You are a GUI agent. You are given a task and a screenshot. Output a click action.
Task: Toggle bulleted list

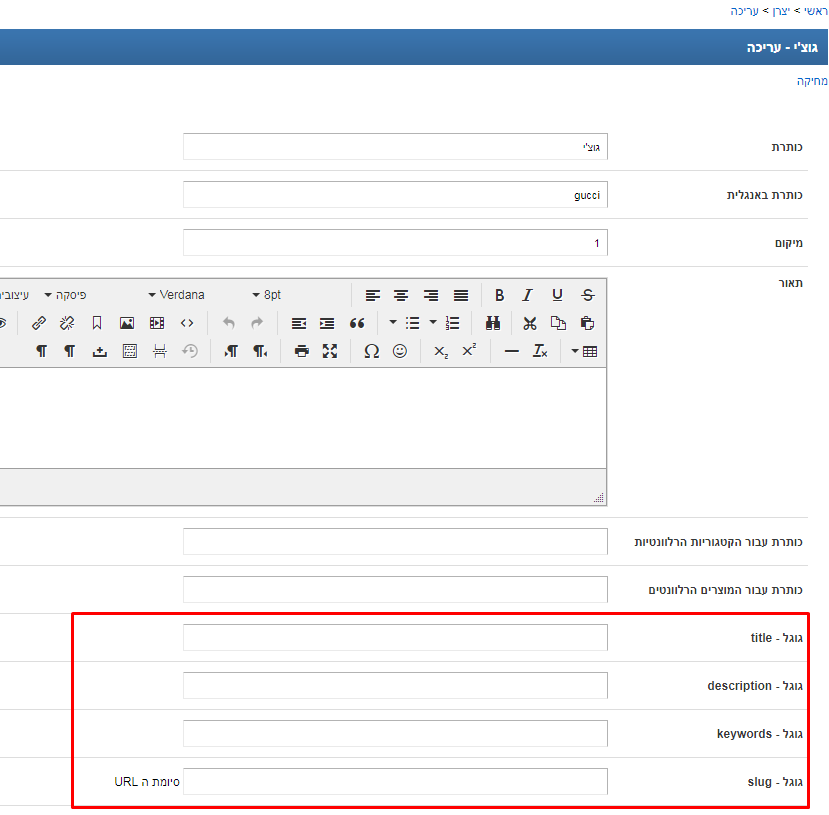tap(412, 323)
